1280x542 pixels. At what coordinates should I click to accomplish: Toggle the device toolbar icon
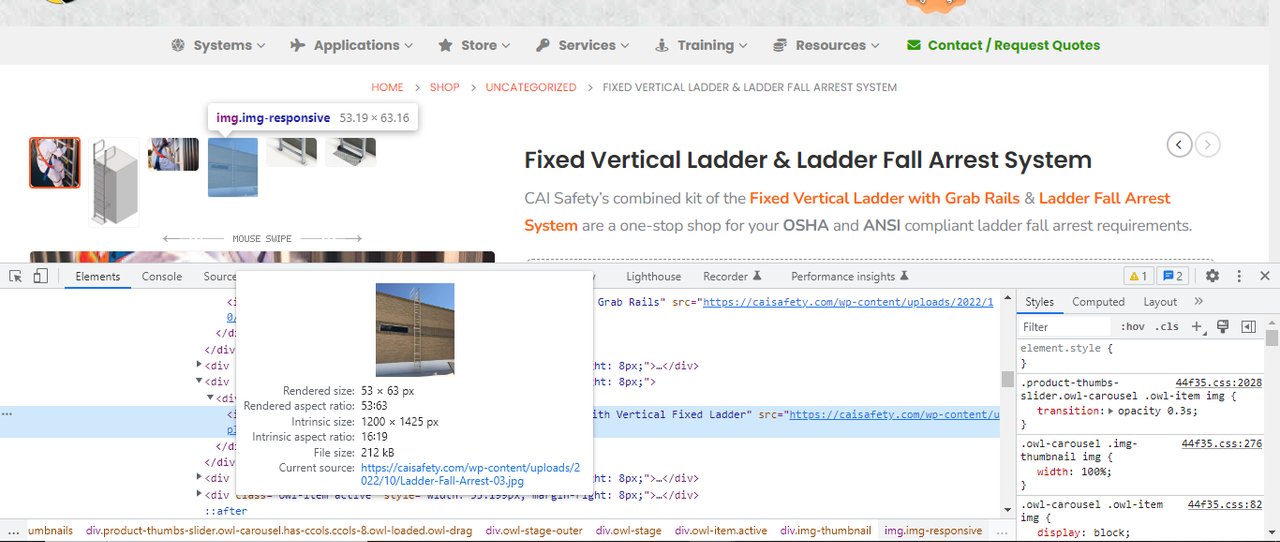coord(41,276)
